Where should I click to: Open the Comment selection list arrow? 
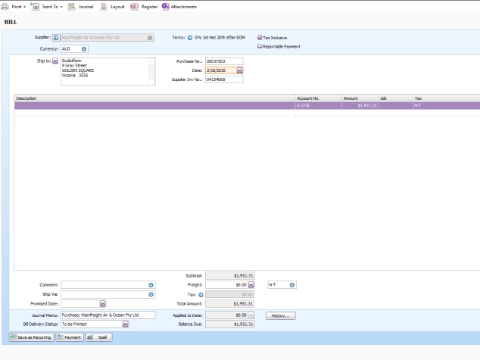click(x=151, y=285)
